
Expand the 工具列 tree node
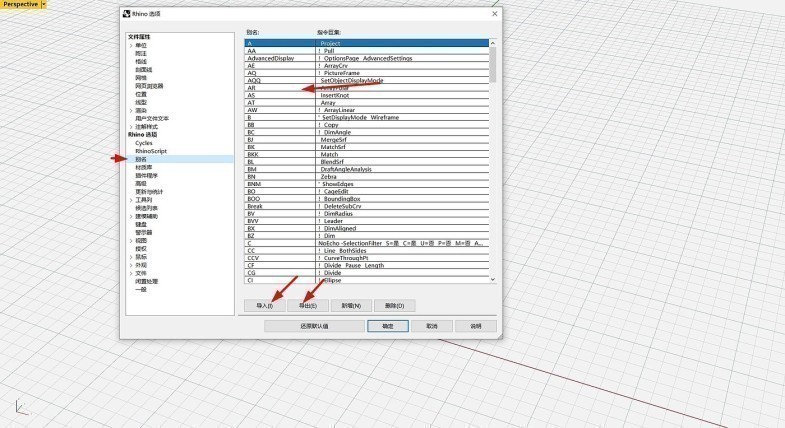click(x=129, y=200)
